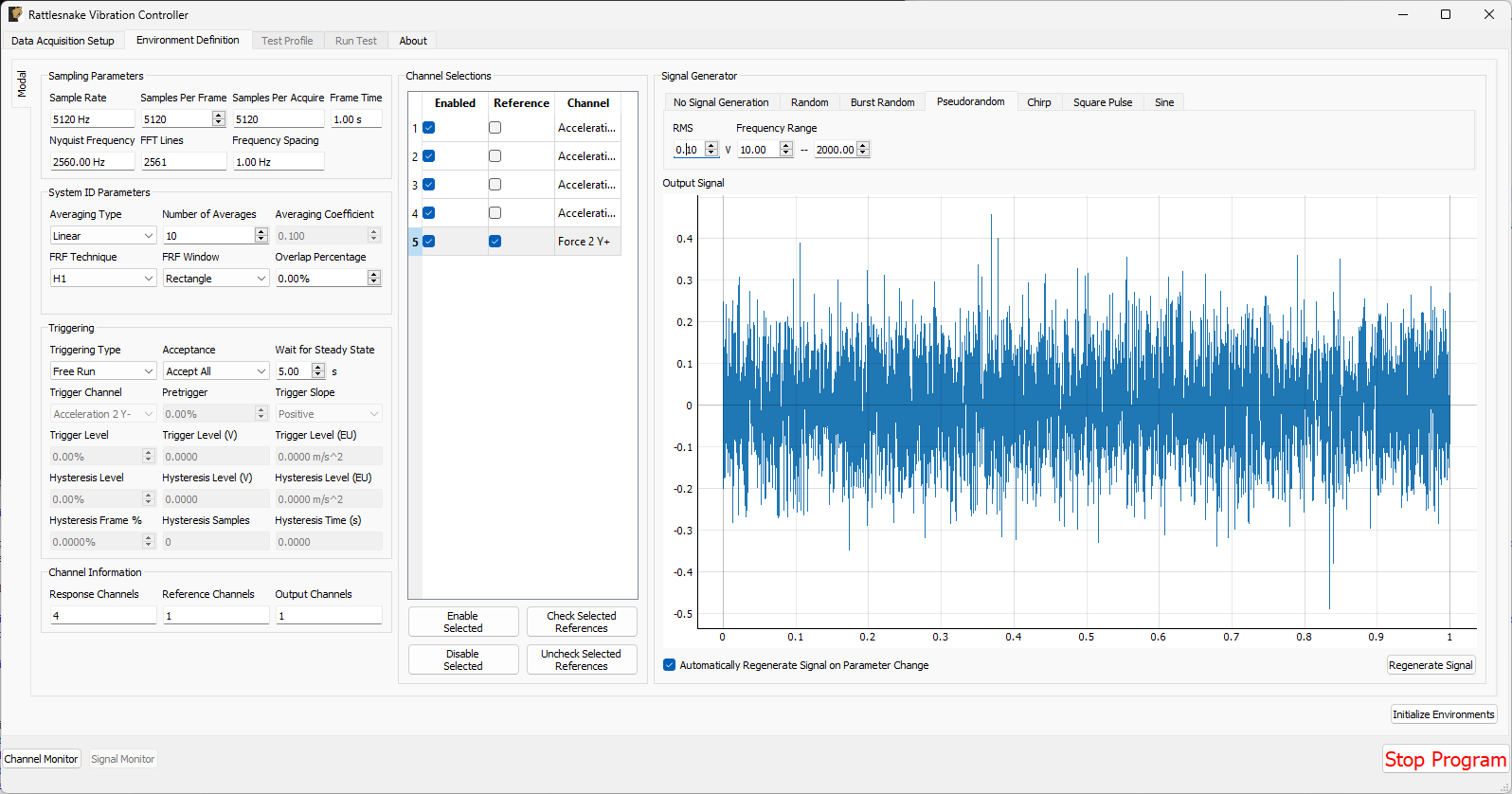Open the Trigger Slope Positive dropdown
The height and width of the screenshot is (794, 1512).
(329, 414)
